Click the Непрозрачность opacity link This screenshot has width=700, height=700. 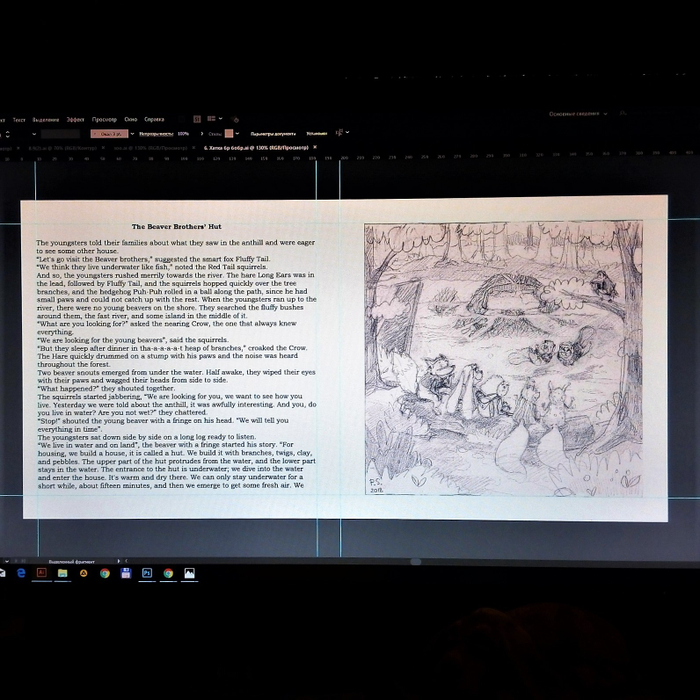point(156,133)
